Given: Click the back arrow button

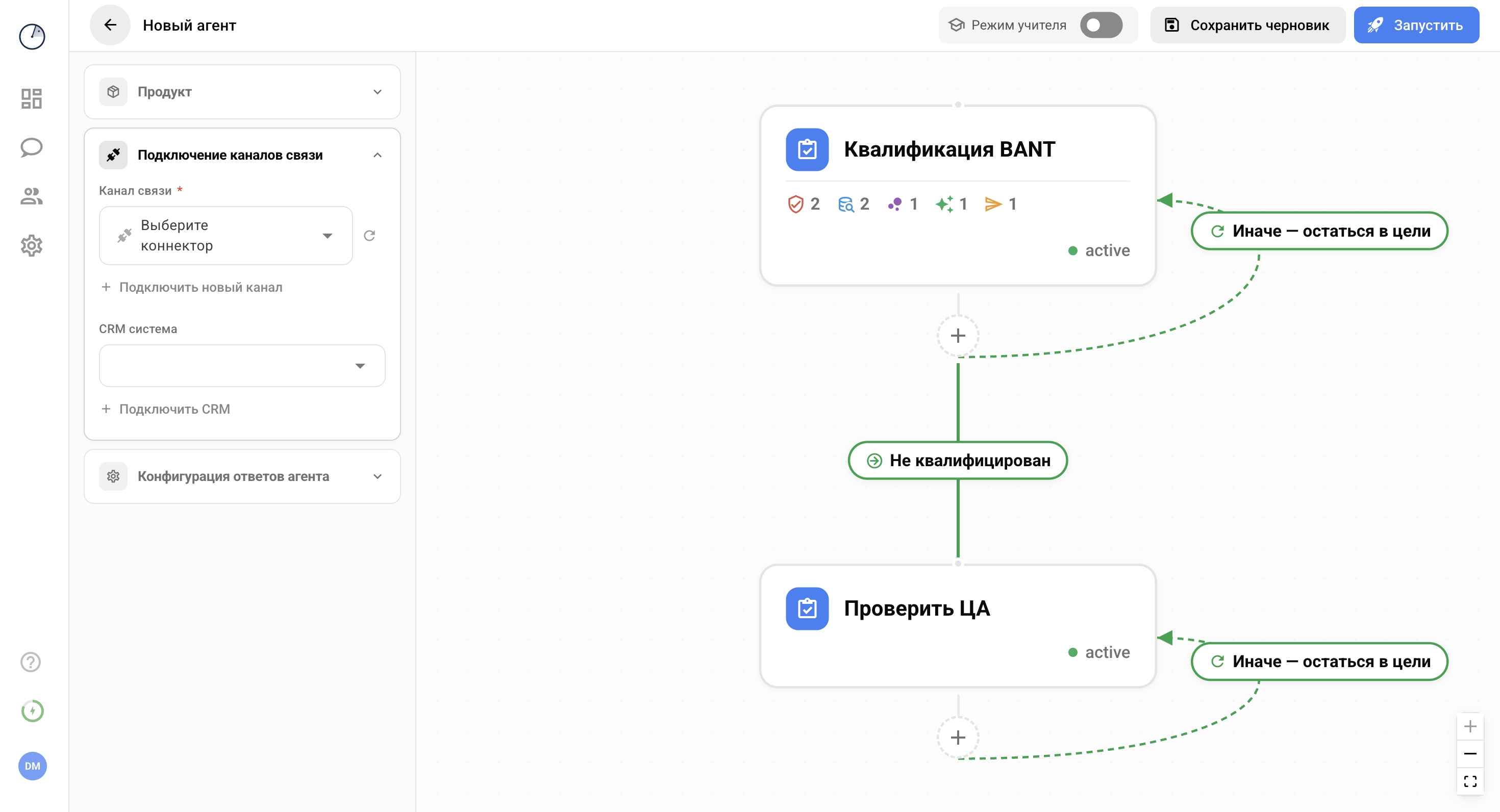Looking at the screenshot, I should click(110, 25).
